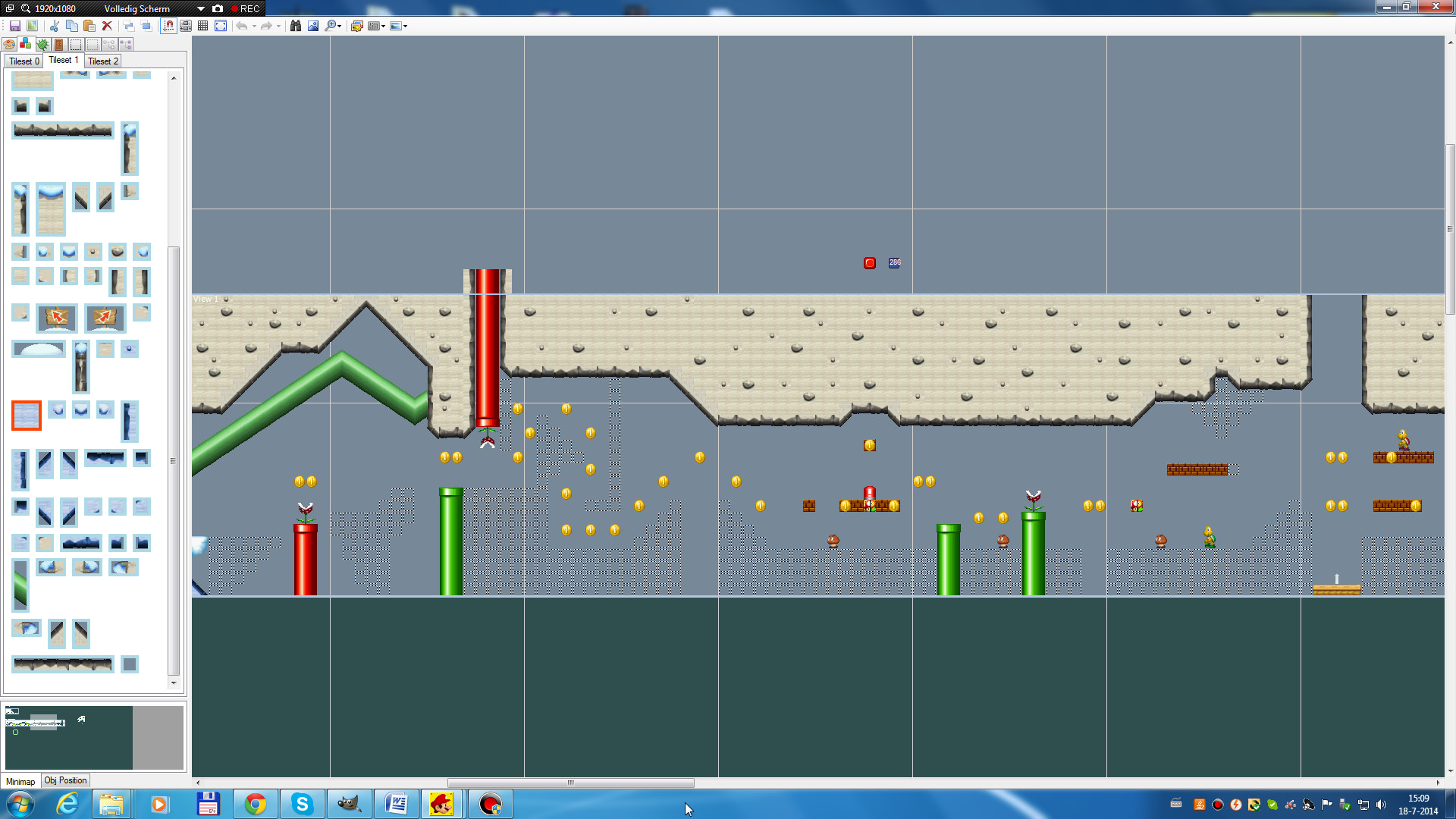The image size is (1456, 819).
Task: Open the zoom magnifier dropdown
Action: pyautogui.click(x=334, y=26)
